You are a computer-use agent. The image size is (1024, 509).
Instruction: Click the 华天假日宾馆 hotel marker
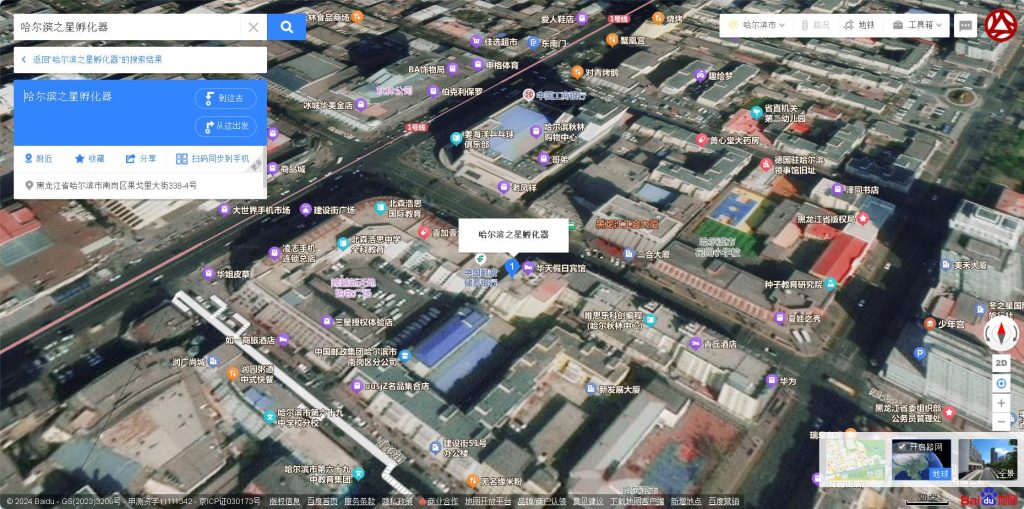[528, 267]
